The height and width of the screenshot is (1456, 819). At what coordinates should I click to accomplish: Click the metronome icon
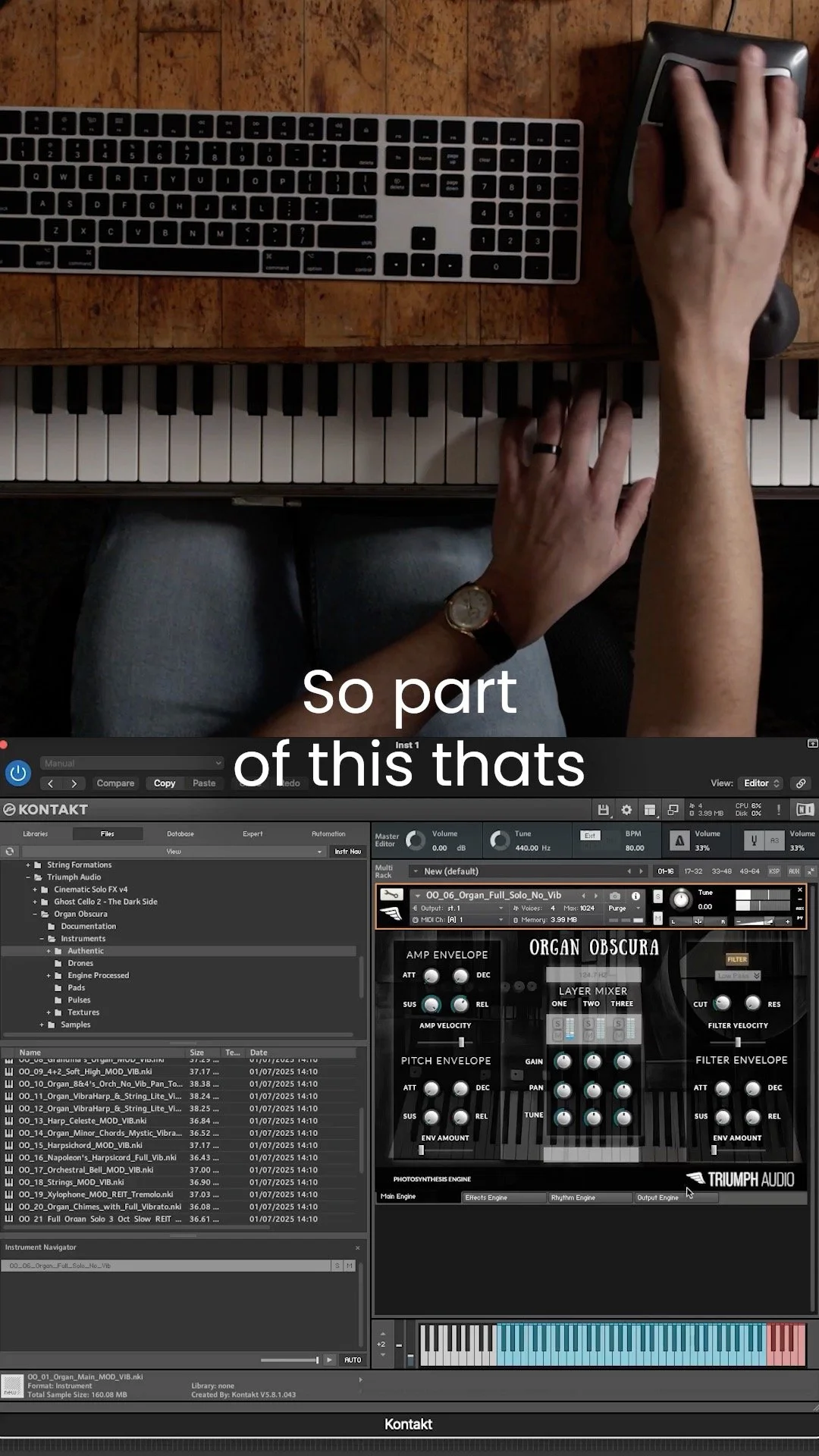[679, 840]
